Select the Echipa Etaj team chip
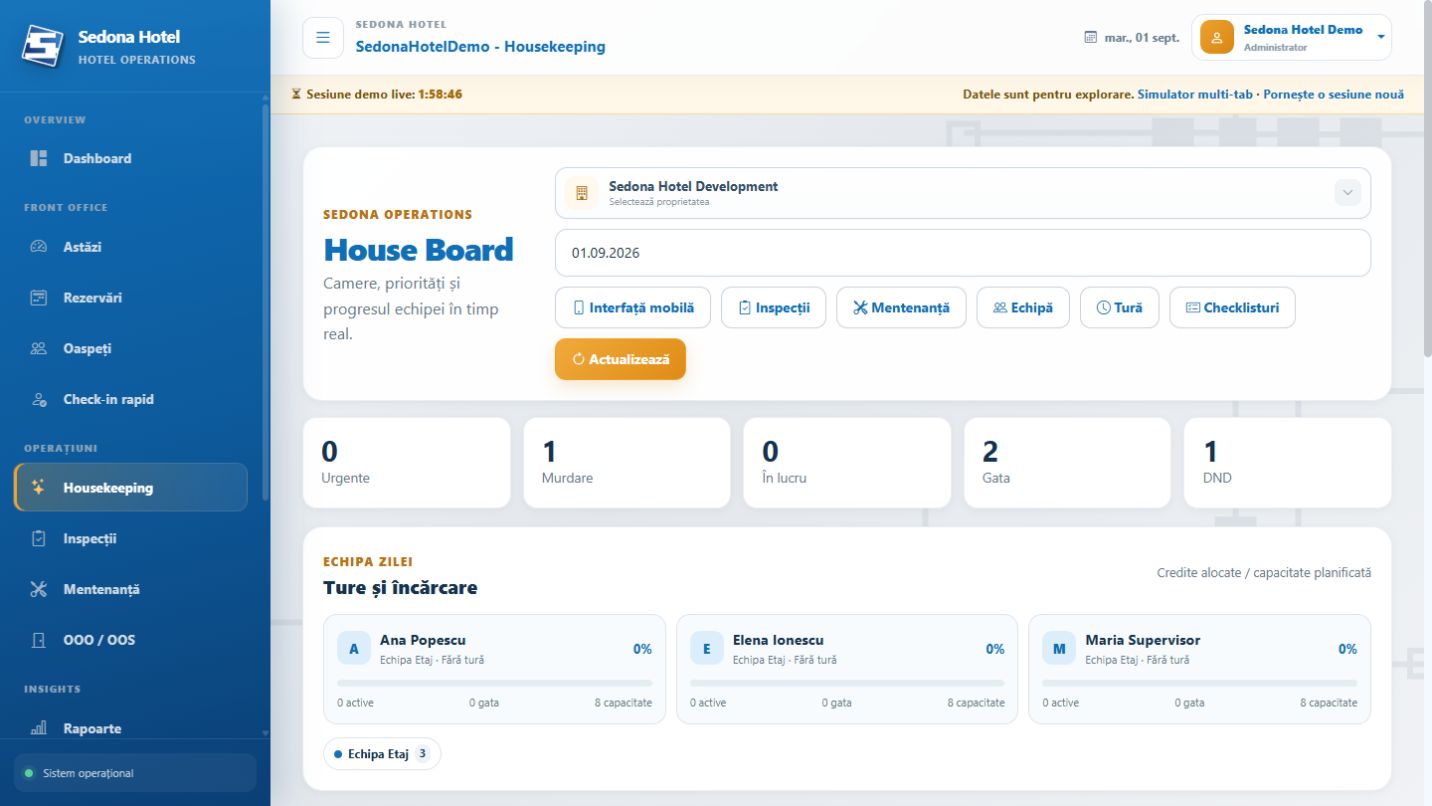Screen dimensions: 1432x806 [x=382, y=754]
